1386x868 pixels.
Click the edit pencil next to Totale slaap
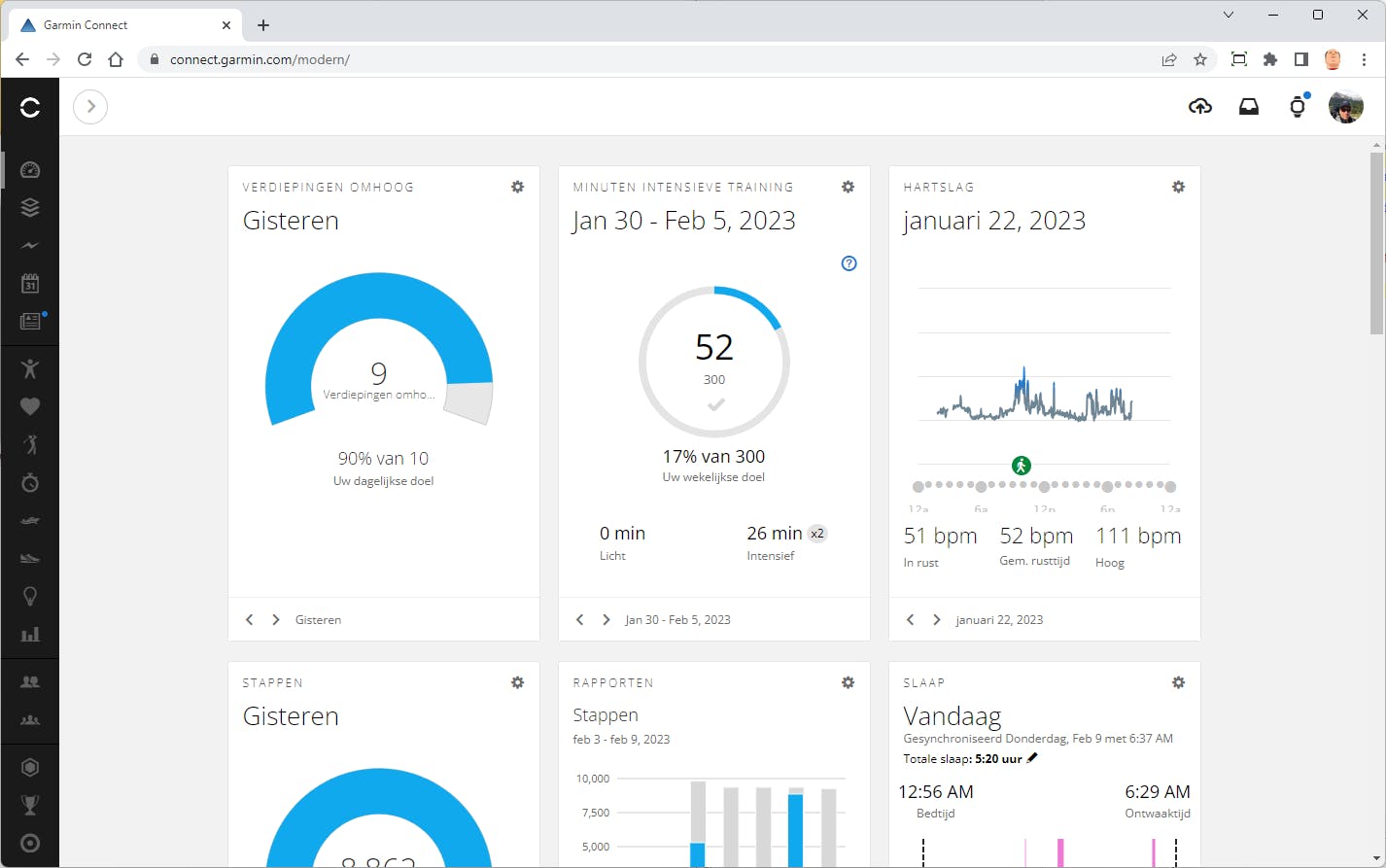tap(1032, 758)
